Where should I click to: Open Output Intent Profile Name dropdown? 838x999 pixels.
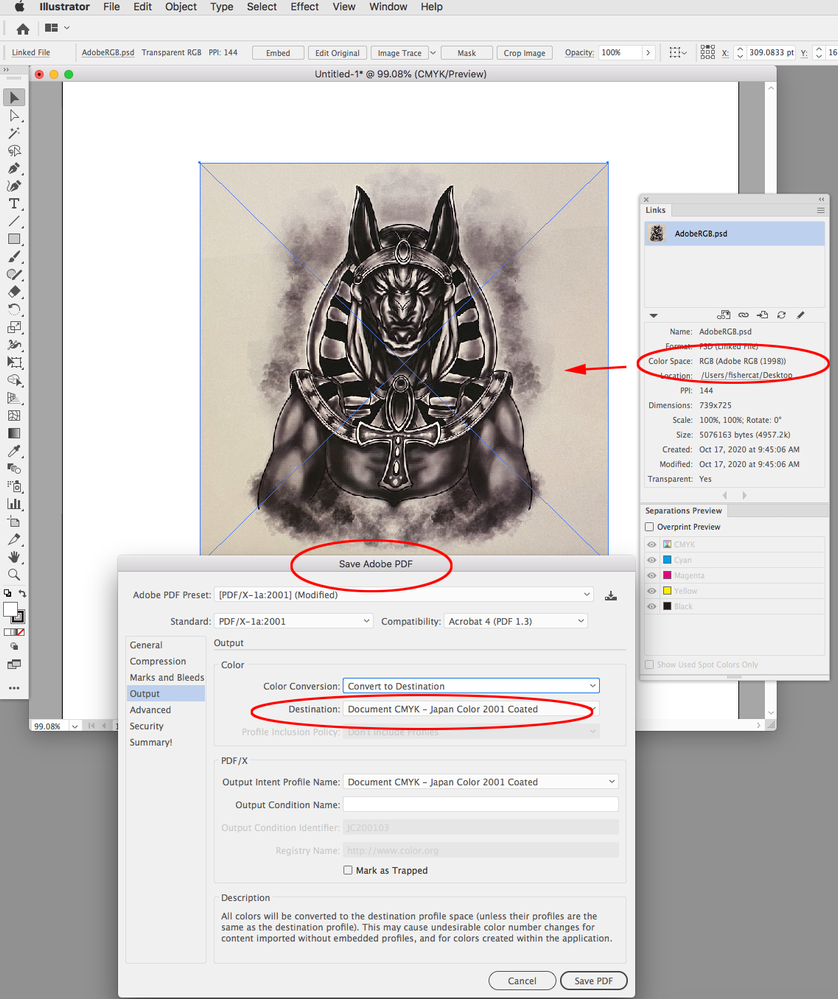point(480,782)
